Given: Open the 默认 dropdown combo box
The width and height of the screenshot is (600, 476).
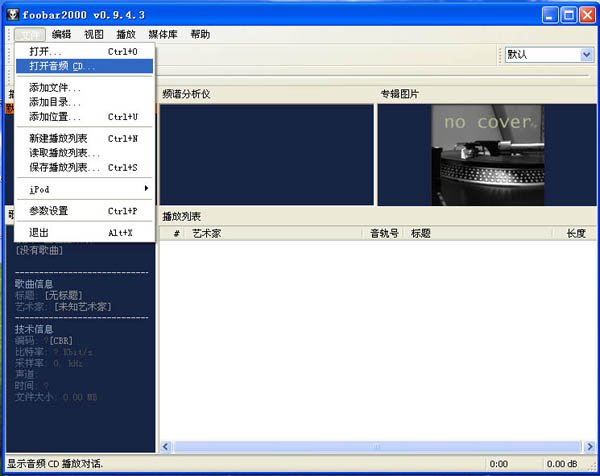Looking at the screenshot, I should (x=549, y=55).
